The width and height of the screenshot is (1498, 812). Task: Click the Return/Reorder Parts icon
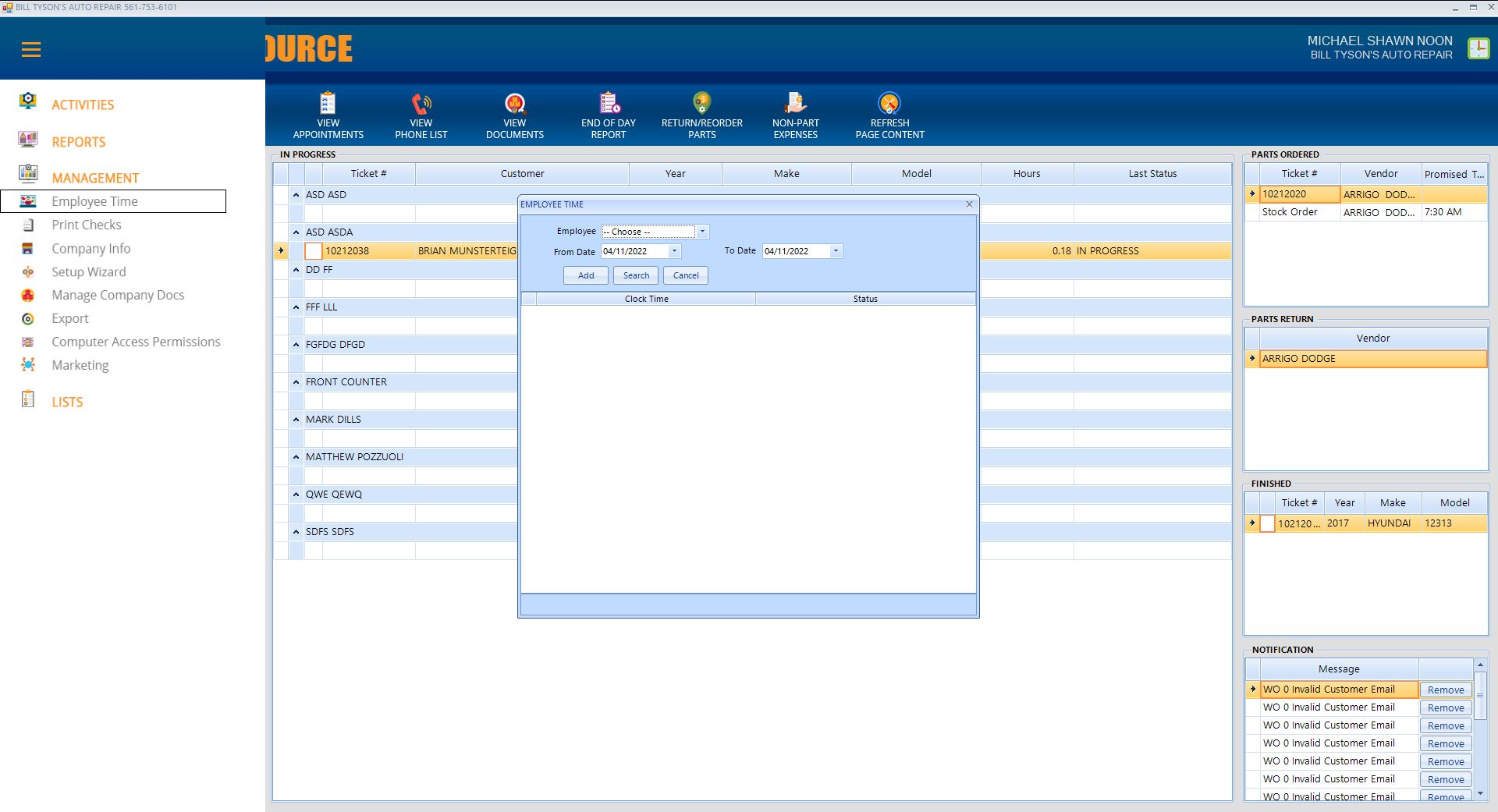[x=701, y=104]
